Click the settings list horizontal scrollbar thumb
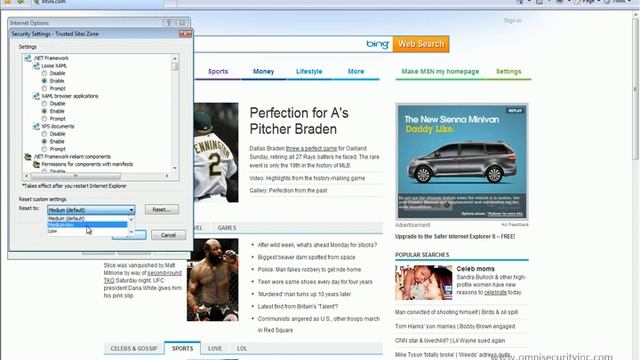This screenshot has width=640, height=360. point(76,176)
